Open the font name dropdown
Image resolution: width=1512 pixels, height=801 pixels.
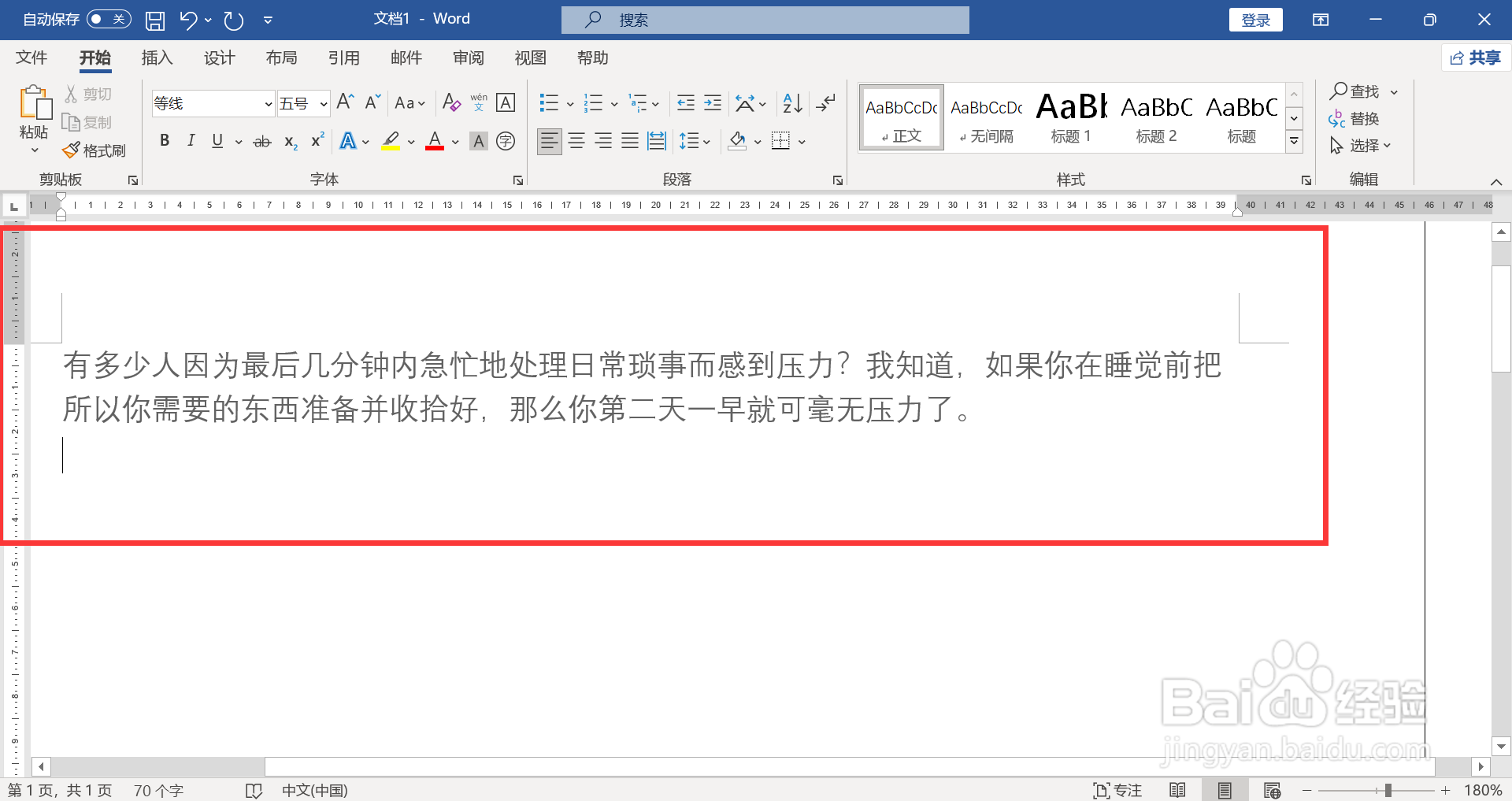267,103
